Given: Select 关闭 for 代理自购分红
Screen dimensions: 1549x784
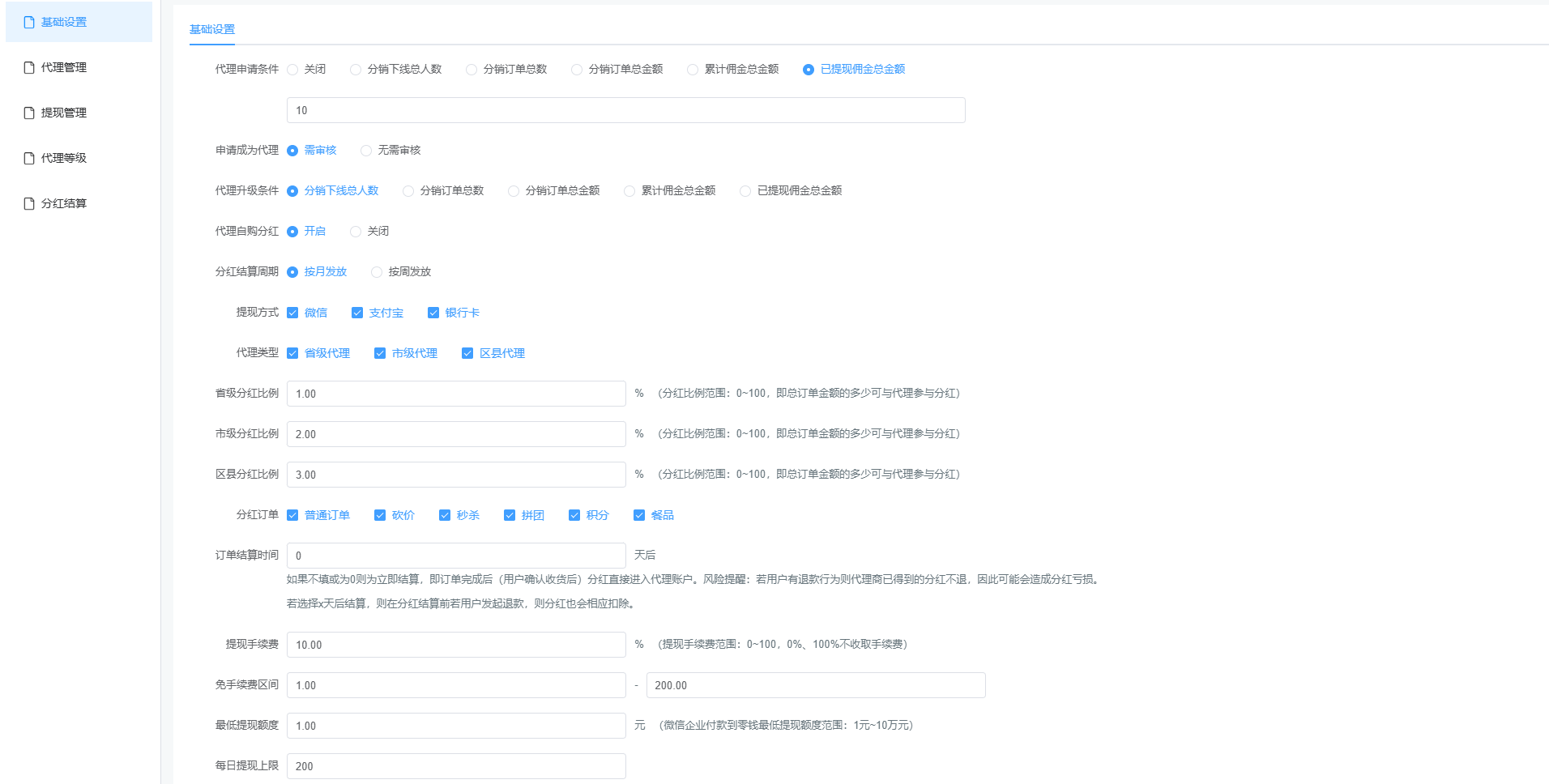Looking at the screenshot, I should (356, 232).
